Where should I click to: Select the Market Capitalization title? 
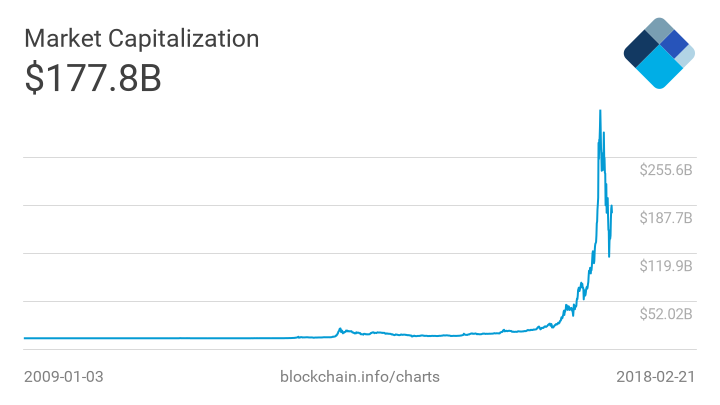coord(142,39)
